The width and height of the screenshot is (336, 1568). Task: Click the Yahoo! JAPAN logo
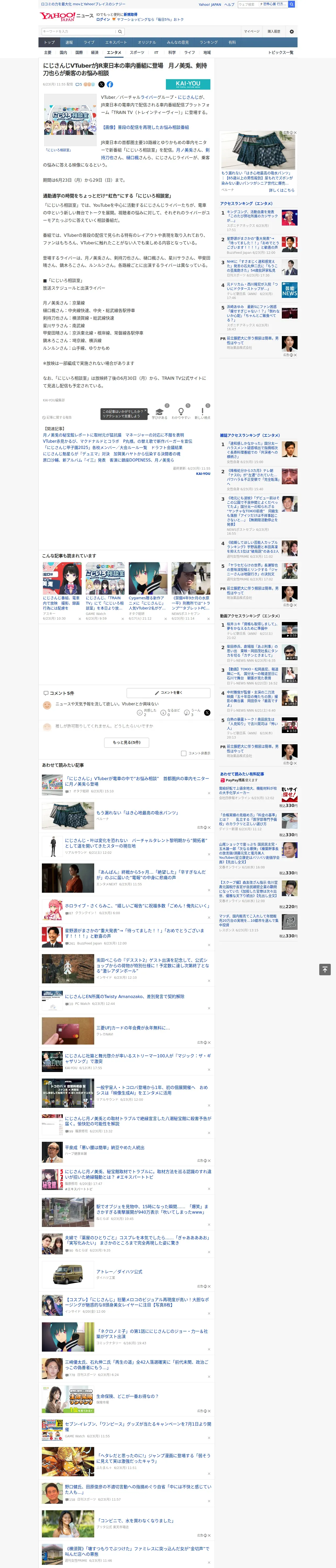click(57, 16)
